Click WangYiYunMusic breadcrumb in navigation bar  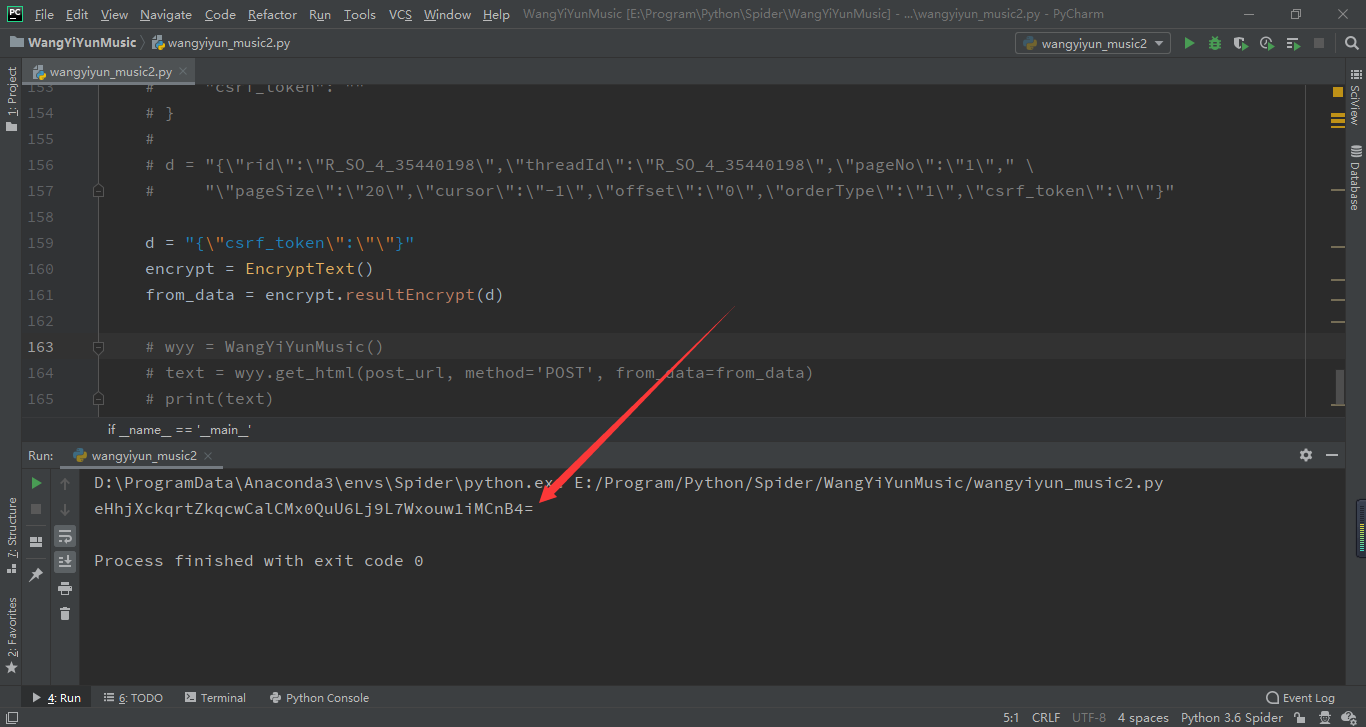click(74, 43)
